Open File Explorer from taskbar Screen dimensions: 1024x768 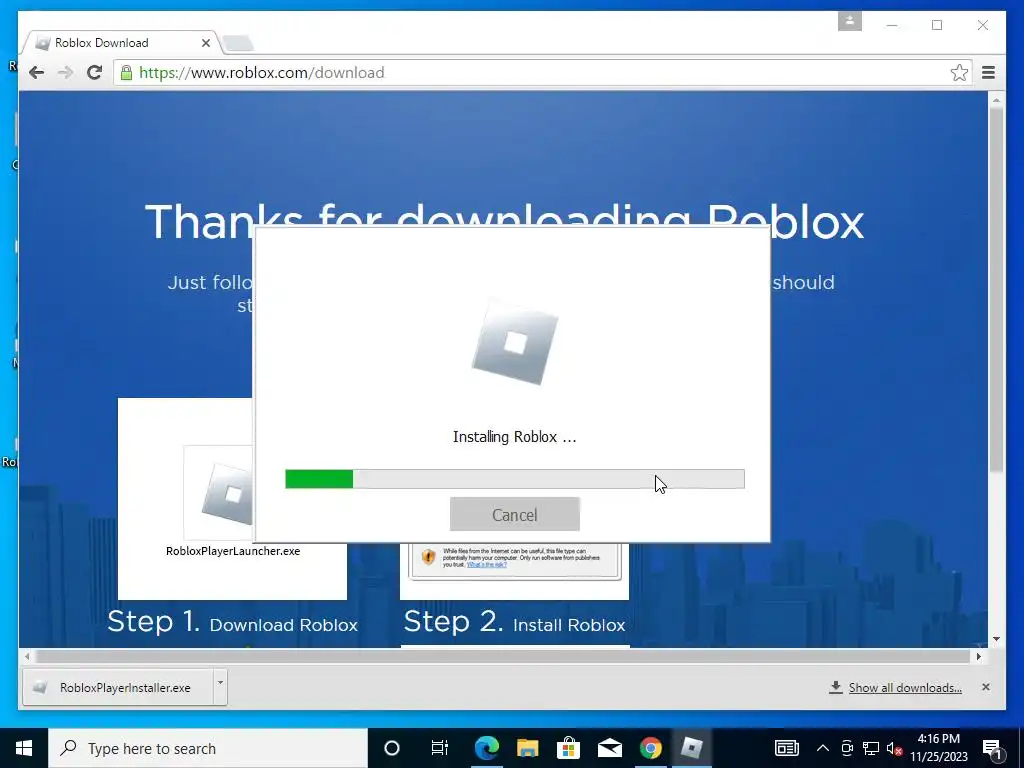(528, 748)
